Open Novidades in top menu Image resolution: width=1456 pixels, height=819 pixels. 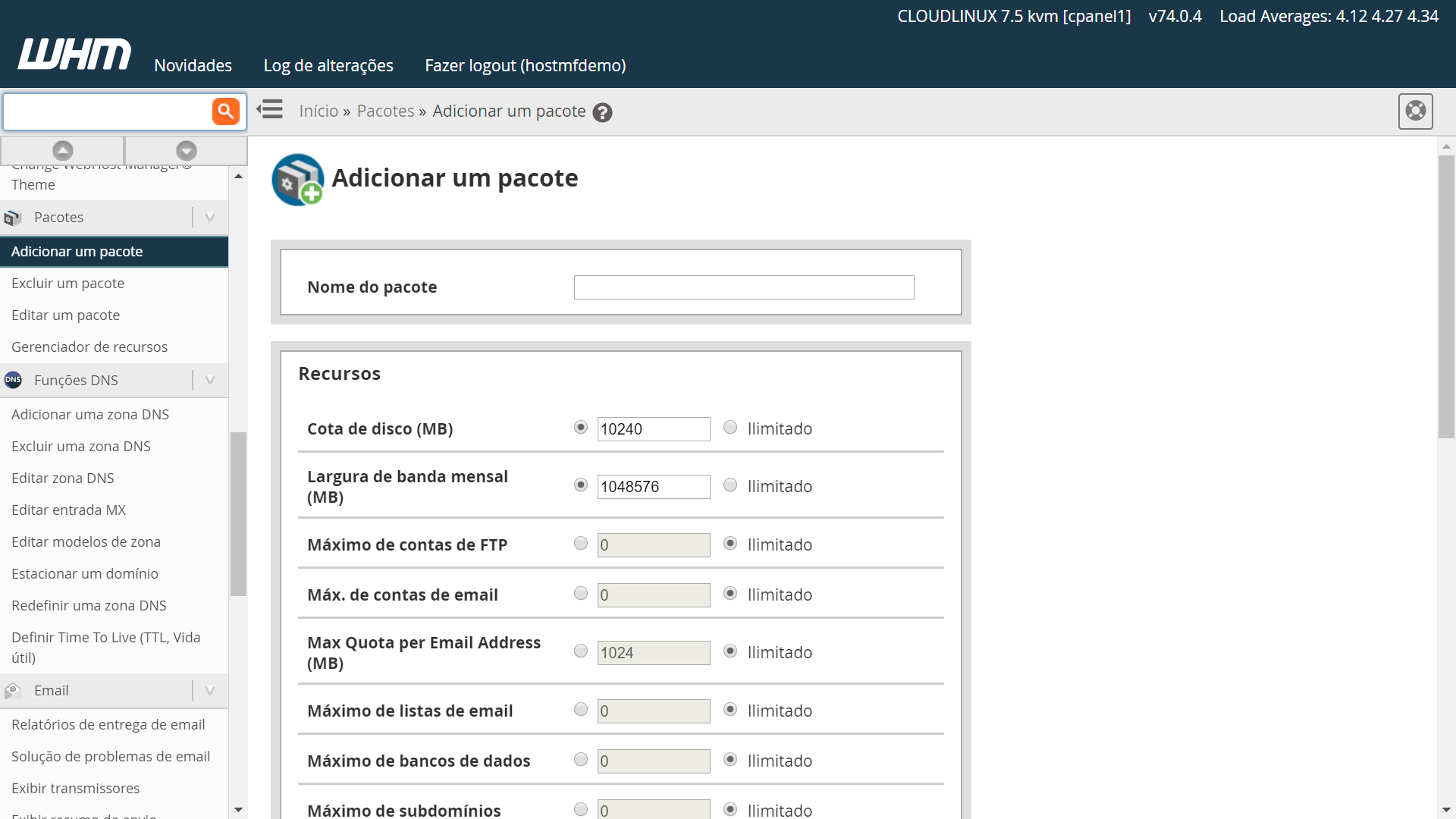[193, 65]
